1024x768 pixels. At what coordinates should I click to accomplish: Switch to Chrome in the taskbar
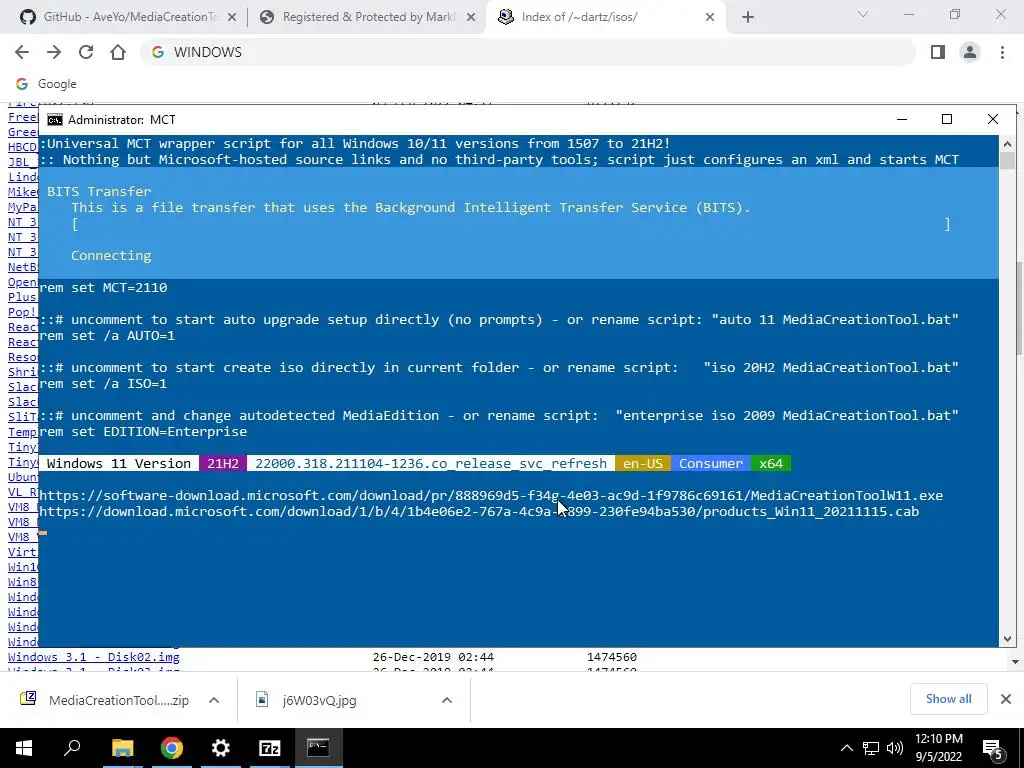[x=171, y=748]
